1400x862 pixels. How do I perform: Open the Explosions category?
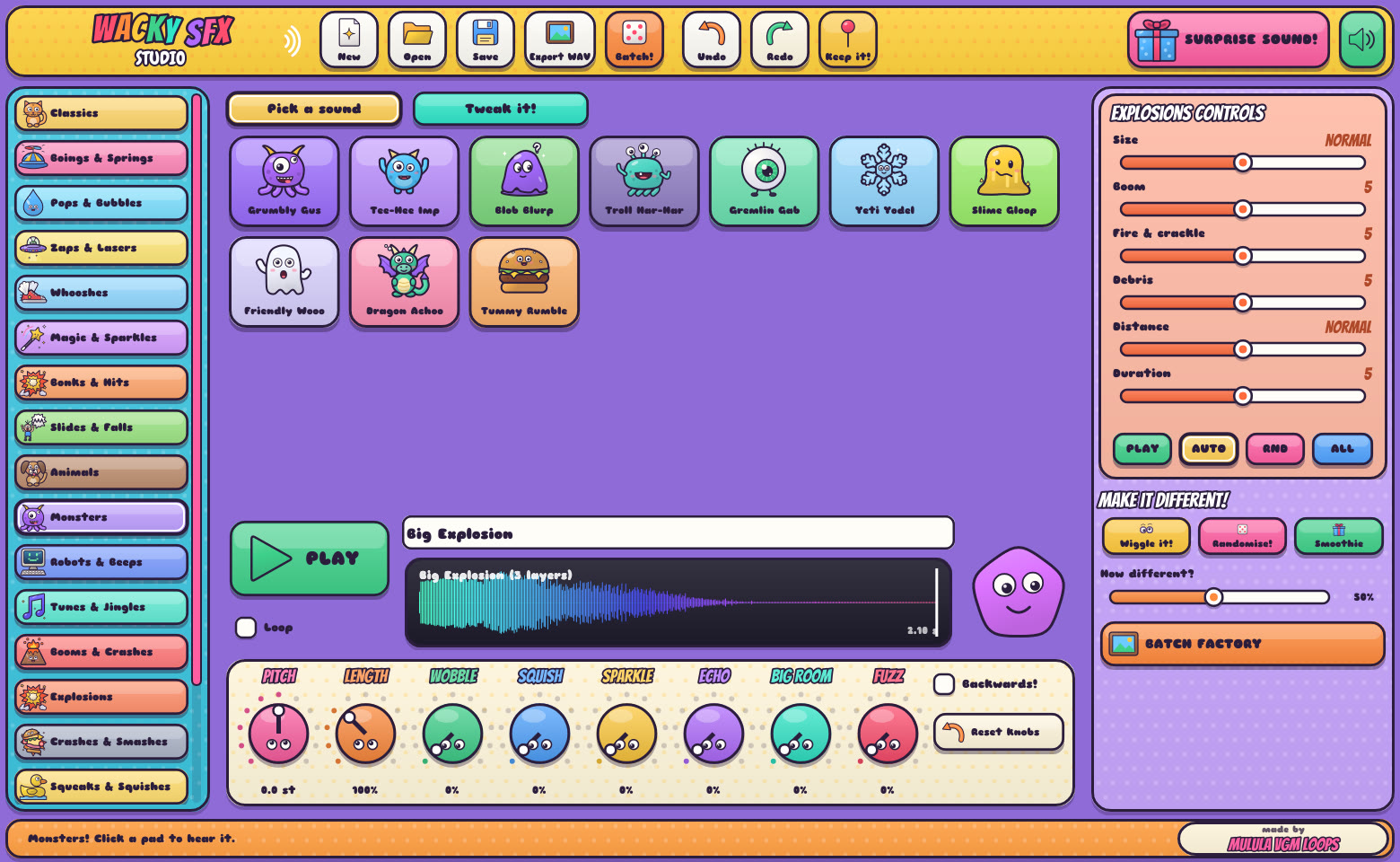(x=101, y=697)
